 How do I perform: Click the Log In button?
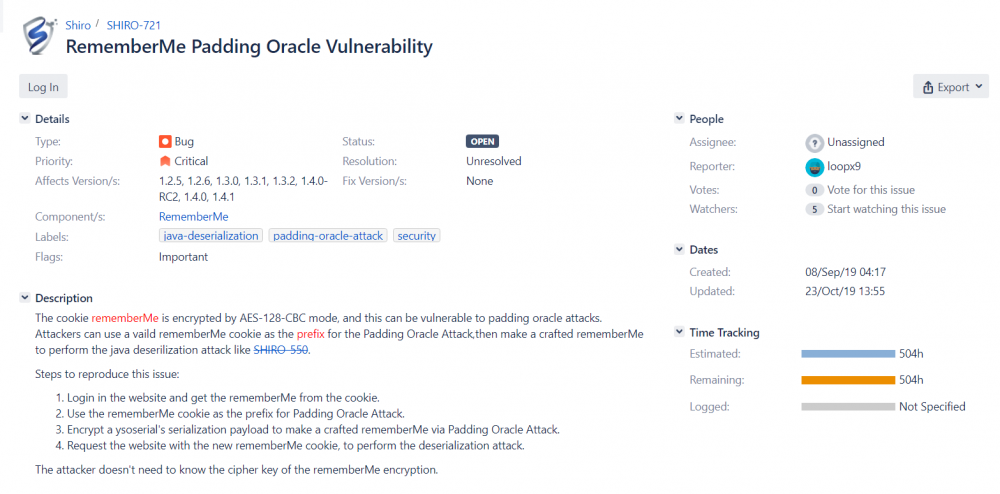pos(43,87)
